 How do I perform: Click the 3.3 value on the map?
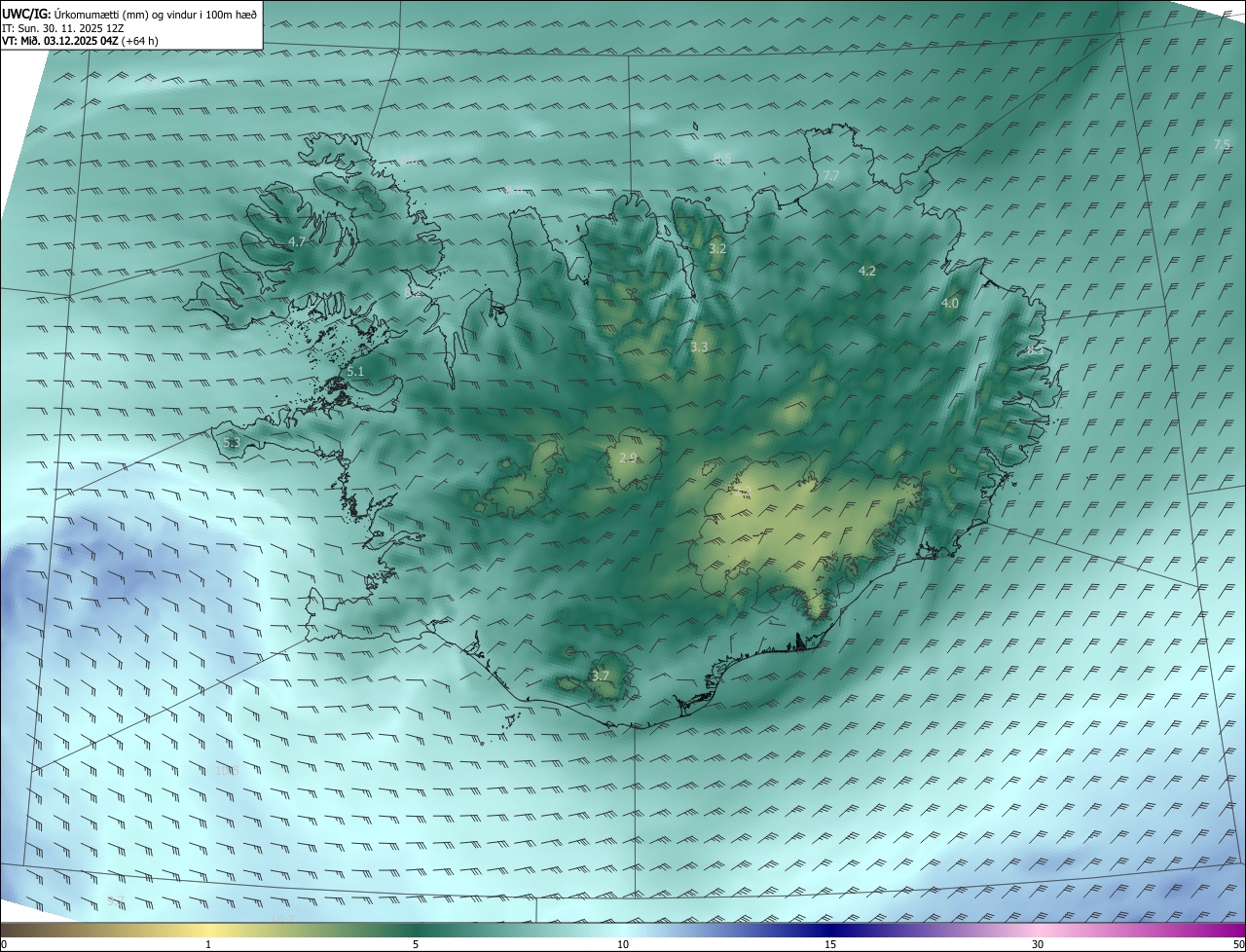699,347
